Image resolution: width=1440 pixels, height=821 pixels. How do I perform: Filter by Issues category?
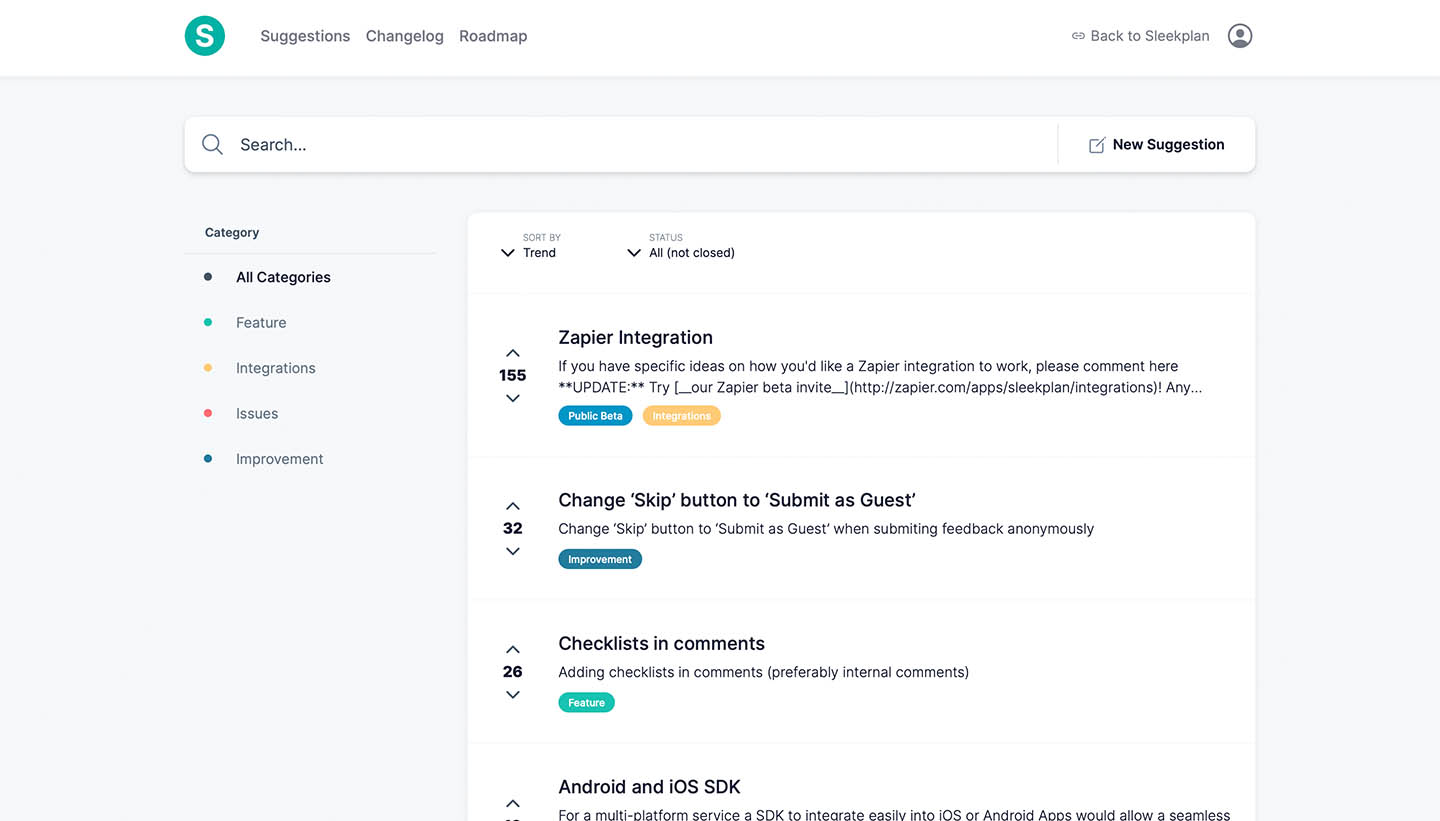click(257, 414)
